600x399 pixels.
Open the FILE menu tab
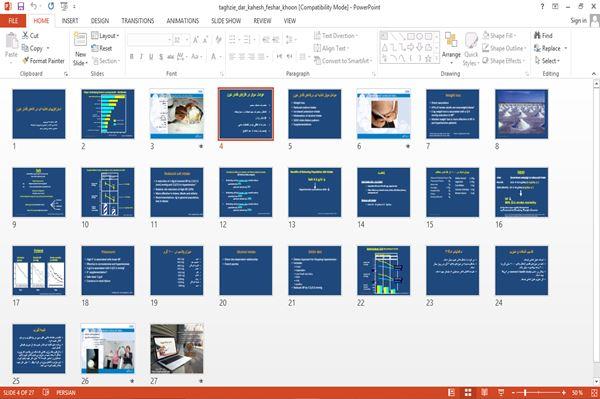pyautogui.click(x=13, y=21)
